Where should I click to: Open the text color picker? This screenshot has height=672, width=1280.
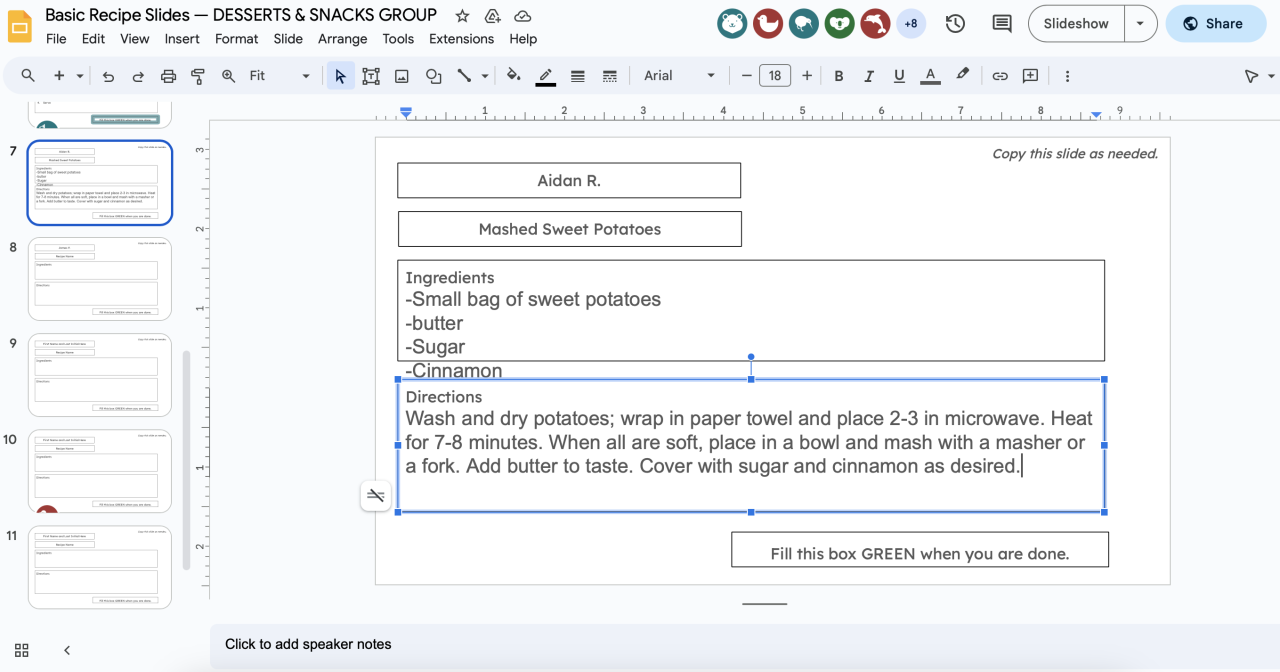pos(930,76)
